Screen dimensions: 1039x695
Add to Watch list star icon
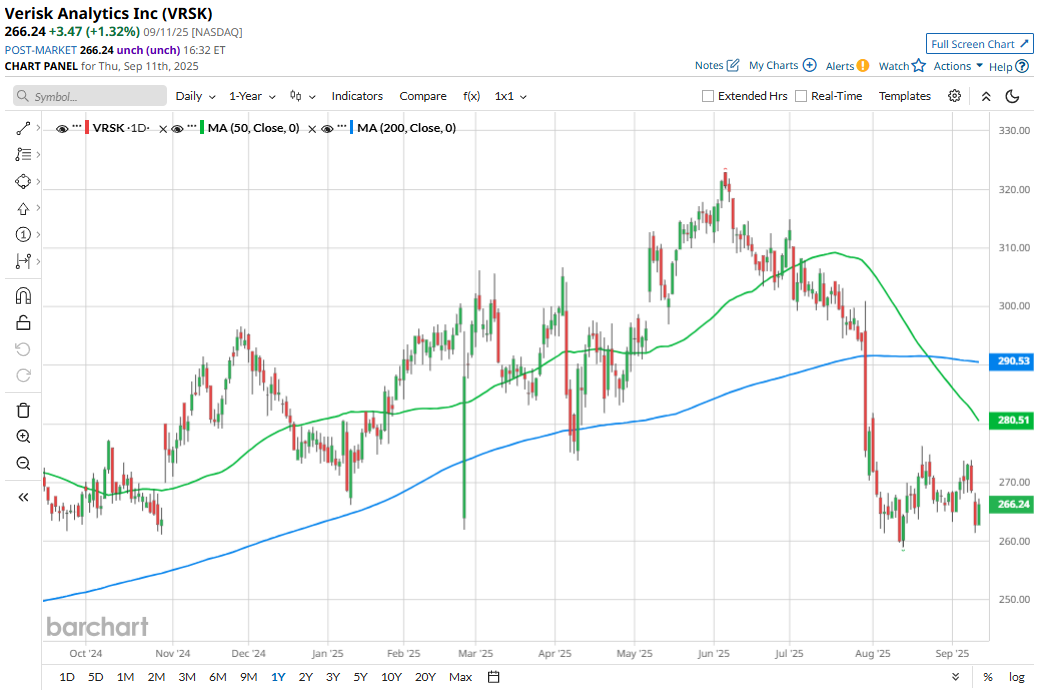coord(918,66)
